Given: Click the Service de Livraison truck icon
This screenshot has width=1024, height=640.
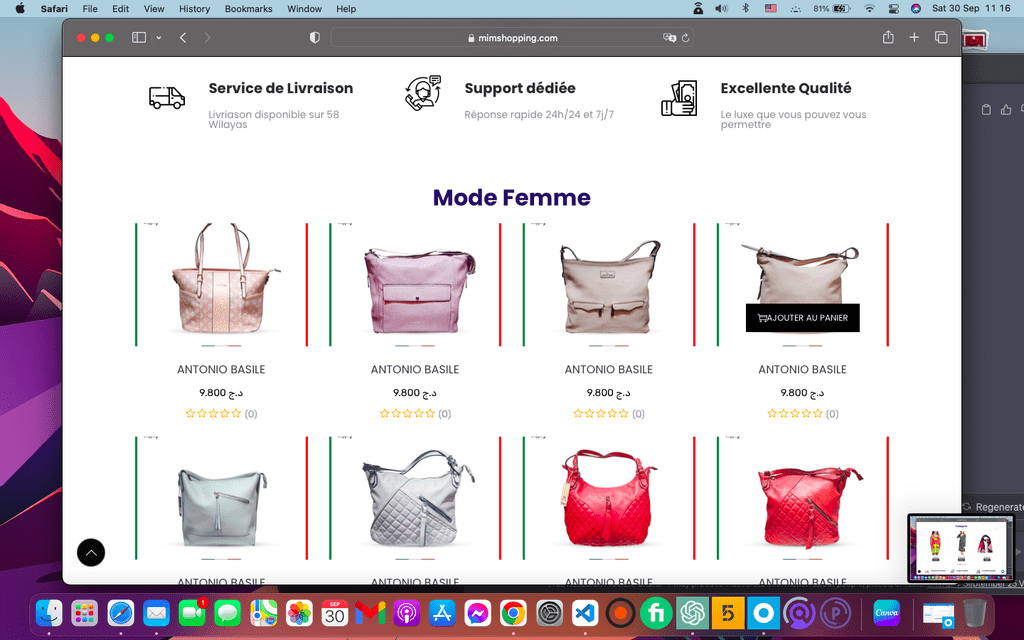Looking at the screenshot, I should [x=167, y=97].
